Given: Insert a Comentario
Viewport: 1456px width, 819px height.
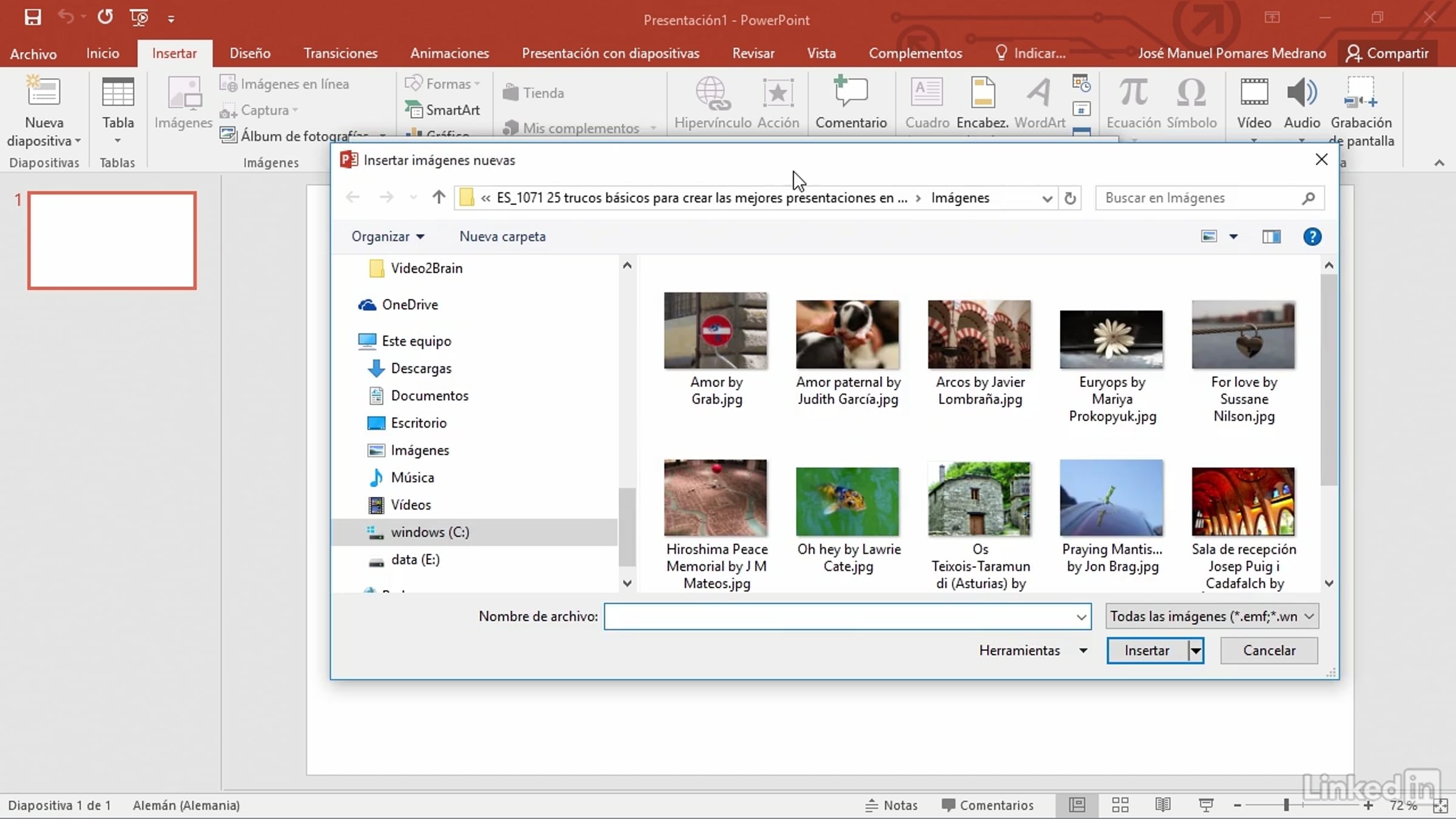Looking at the screenshot, I should click(x=851, y=102).
